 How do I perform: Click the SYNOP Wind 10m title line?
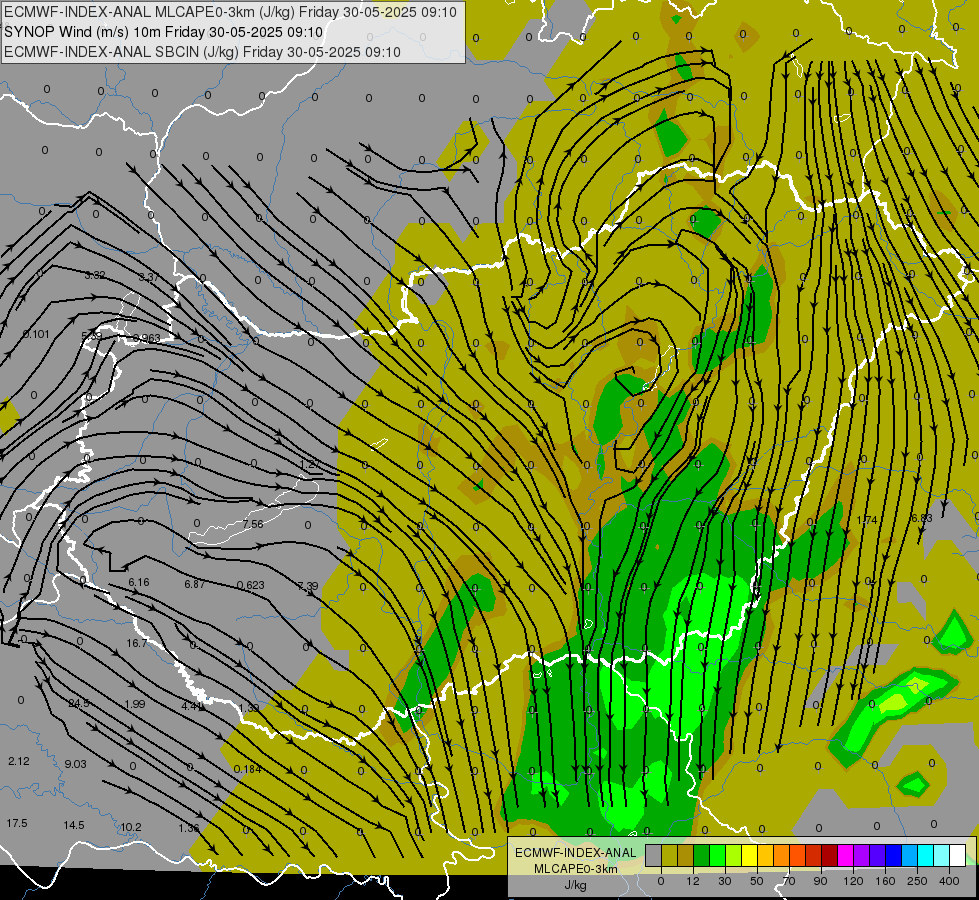pyautogui.click(x=164, y=32)
